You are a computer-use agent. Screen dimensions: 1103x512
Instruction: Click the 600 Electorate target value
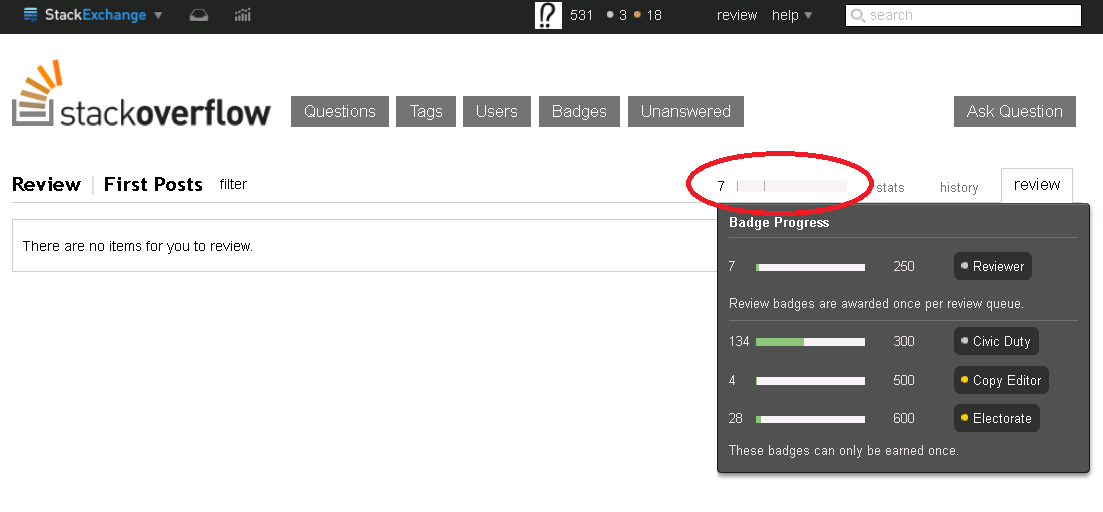tap(904, 418)
